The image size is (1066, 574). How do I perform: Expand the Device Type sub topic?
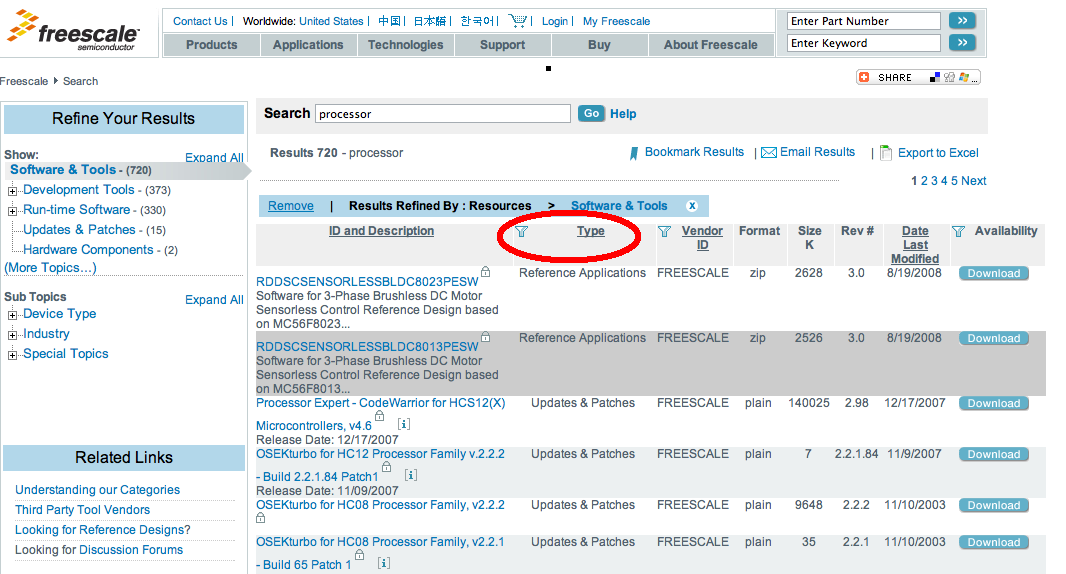12,315
